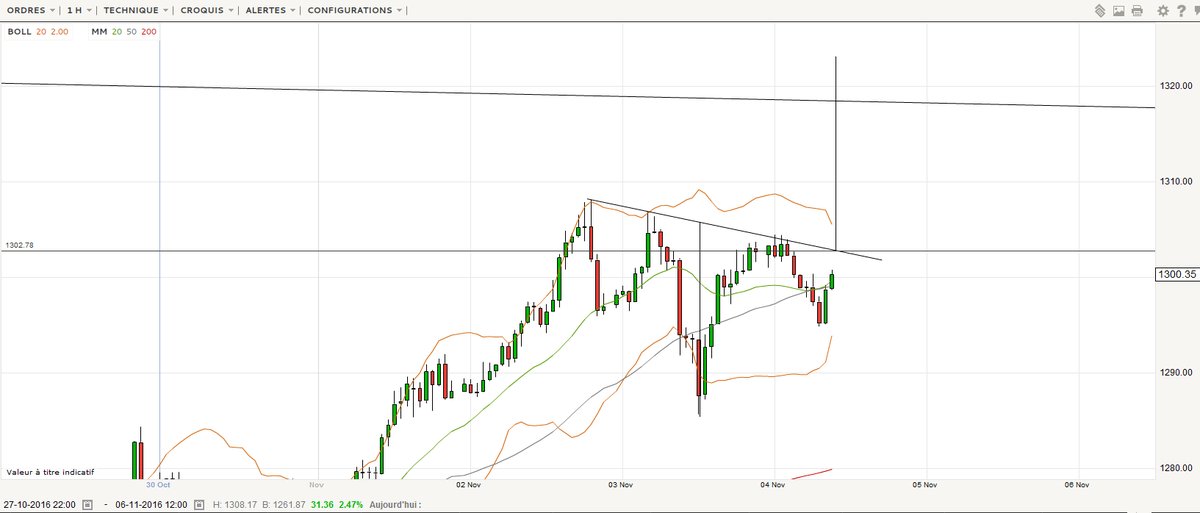1200x513 pixels.
Task: Click the BOLL period value 20
Action: (x=41, y=32)
